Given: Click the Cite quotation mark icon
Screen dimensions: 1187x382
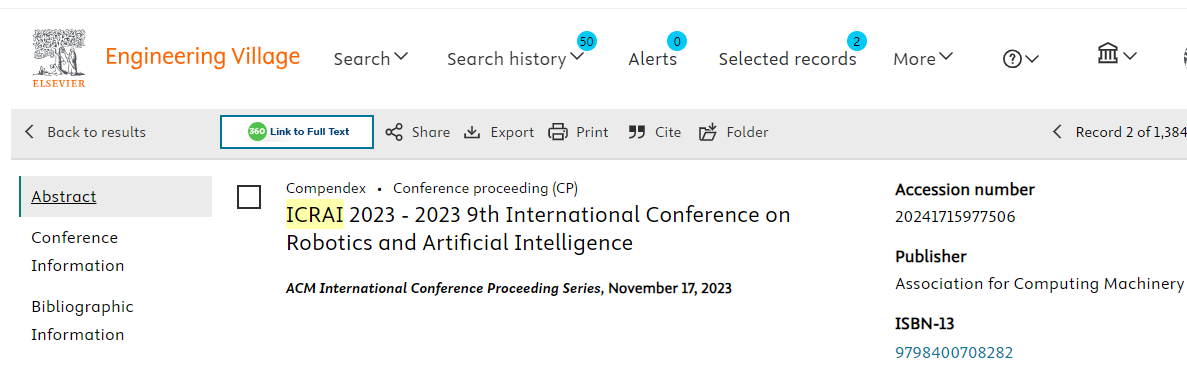Looking at the screenshot, I should tap(637, 132).
